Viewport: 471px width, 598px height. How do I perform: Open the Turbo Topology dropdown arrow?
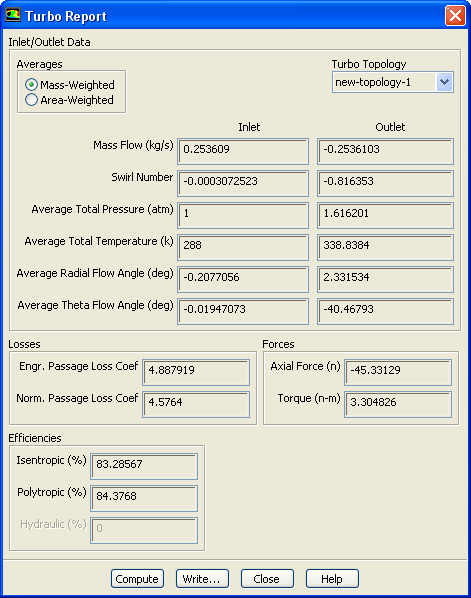pos(444,82)
